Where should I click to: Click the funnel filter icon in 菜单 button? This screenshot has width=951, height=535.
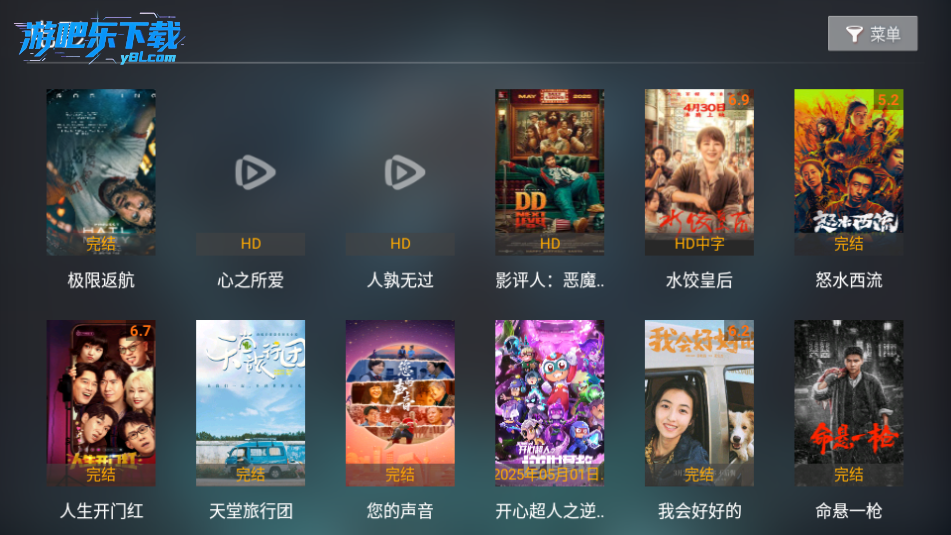(x=854, y=34)
